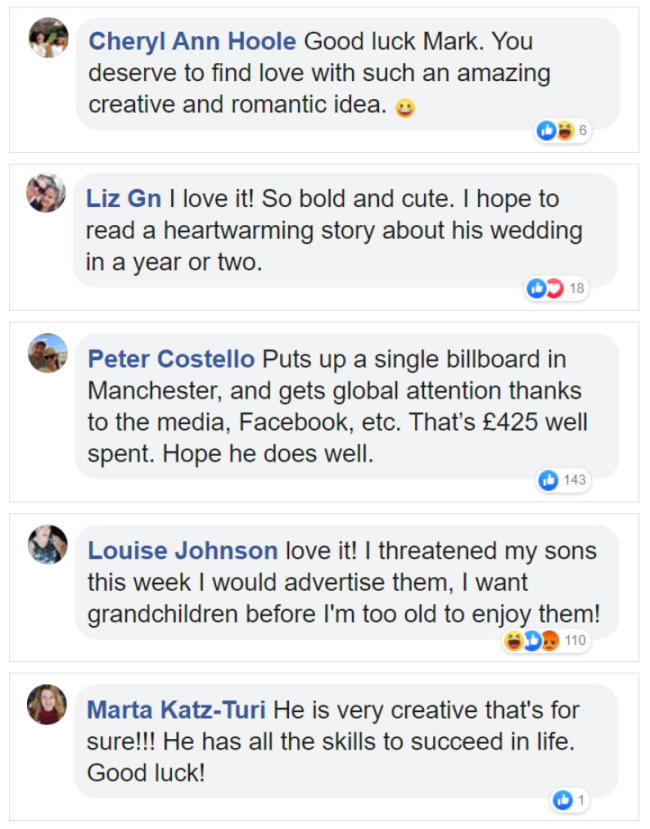The image size is (650, 829).
Task: Show the 18 reactions on Liz's comment
Action: (556, 289)
